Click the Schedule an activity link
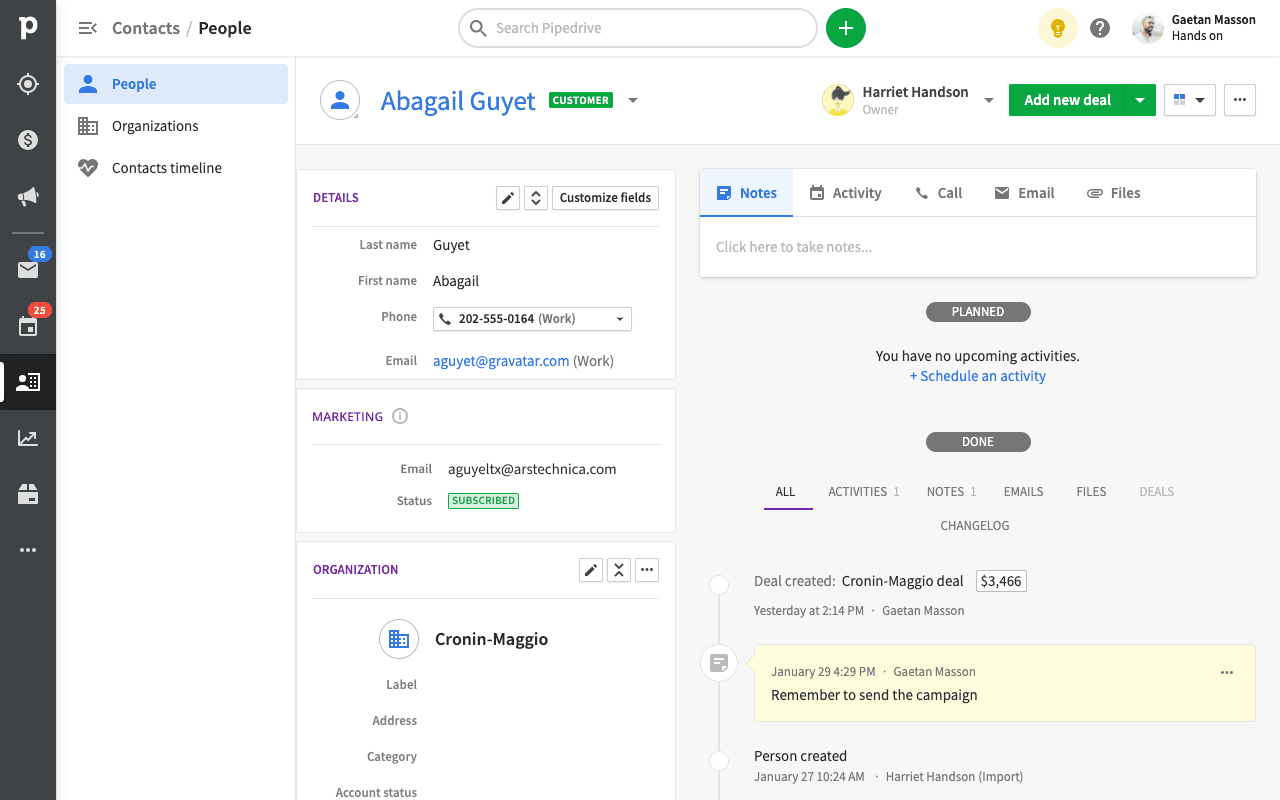Viewport: 1280px width, 800px height. (978, 376)
